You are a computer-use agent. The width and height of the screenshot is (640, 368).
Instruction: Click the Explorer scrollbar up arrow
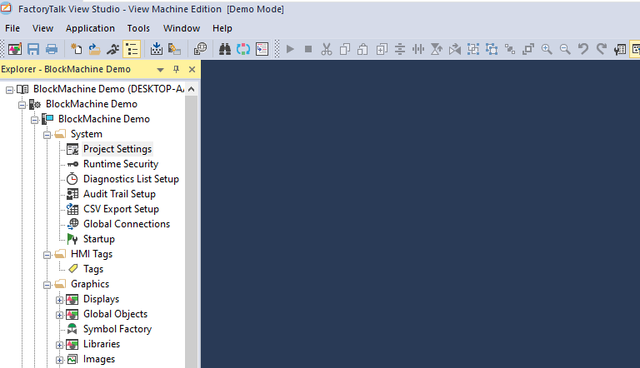pyautogui.click(x=191, y=89)
